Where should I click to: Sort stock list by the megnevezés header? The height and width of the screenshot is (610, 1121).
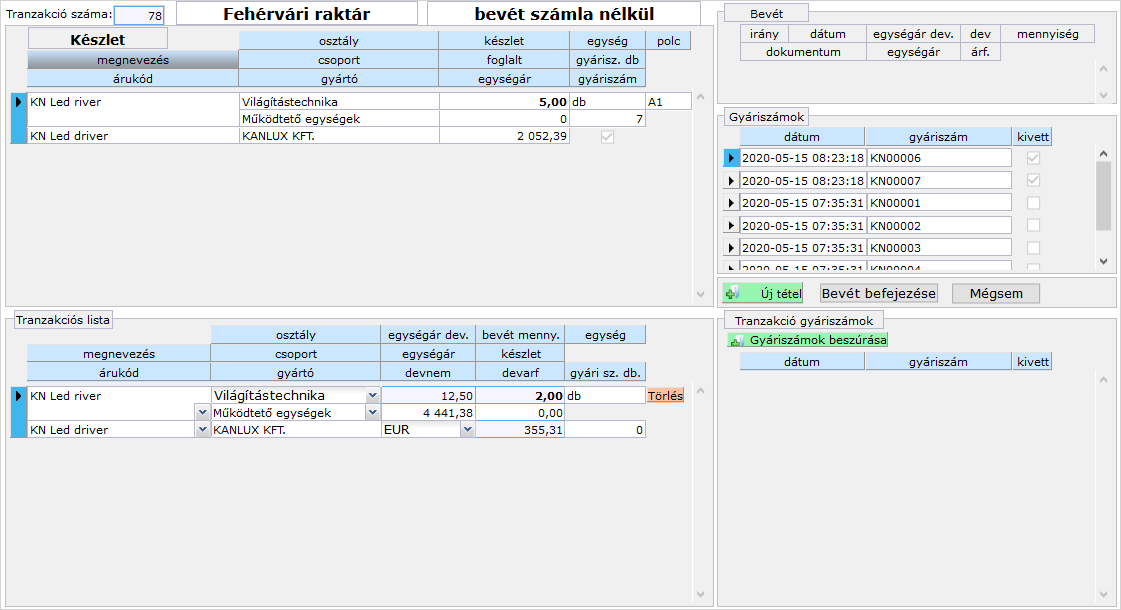tap(132, 60)
